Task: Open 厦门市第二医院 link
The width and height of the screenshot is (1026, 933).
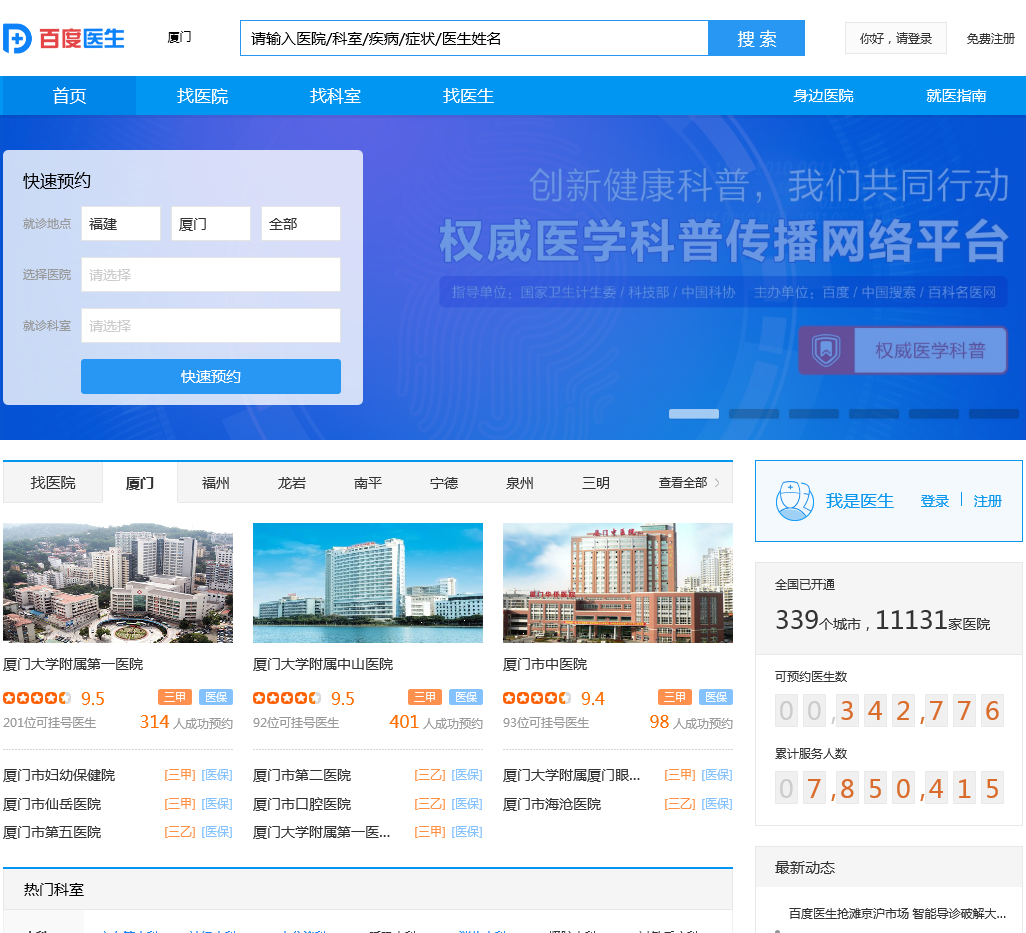Action: pyautogui.click(x=302, y=775)
